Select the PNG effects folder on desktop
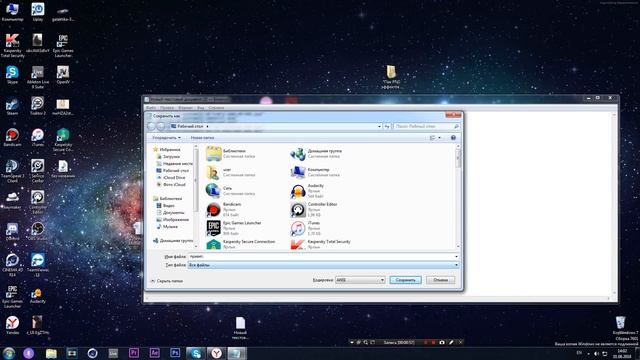Viewport: 640px width, 360px height. tap(391, 77)
